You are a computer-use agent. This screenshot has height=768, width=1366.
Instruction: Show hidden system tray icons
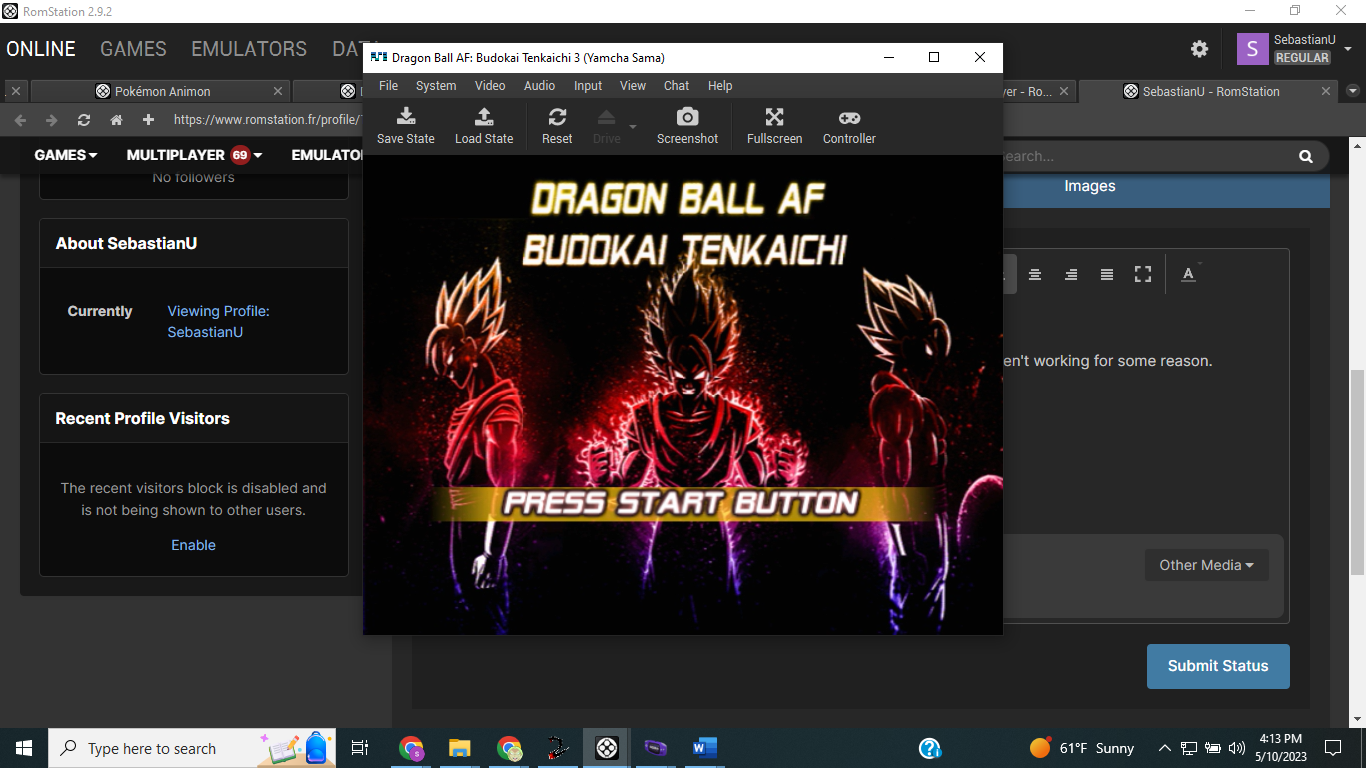[1164, 748]
